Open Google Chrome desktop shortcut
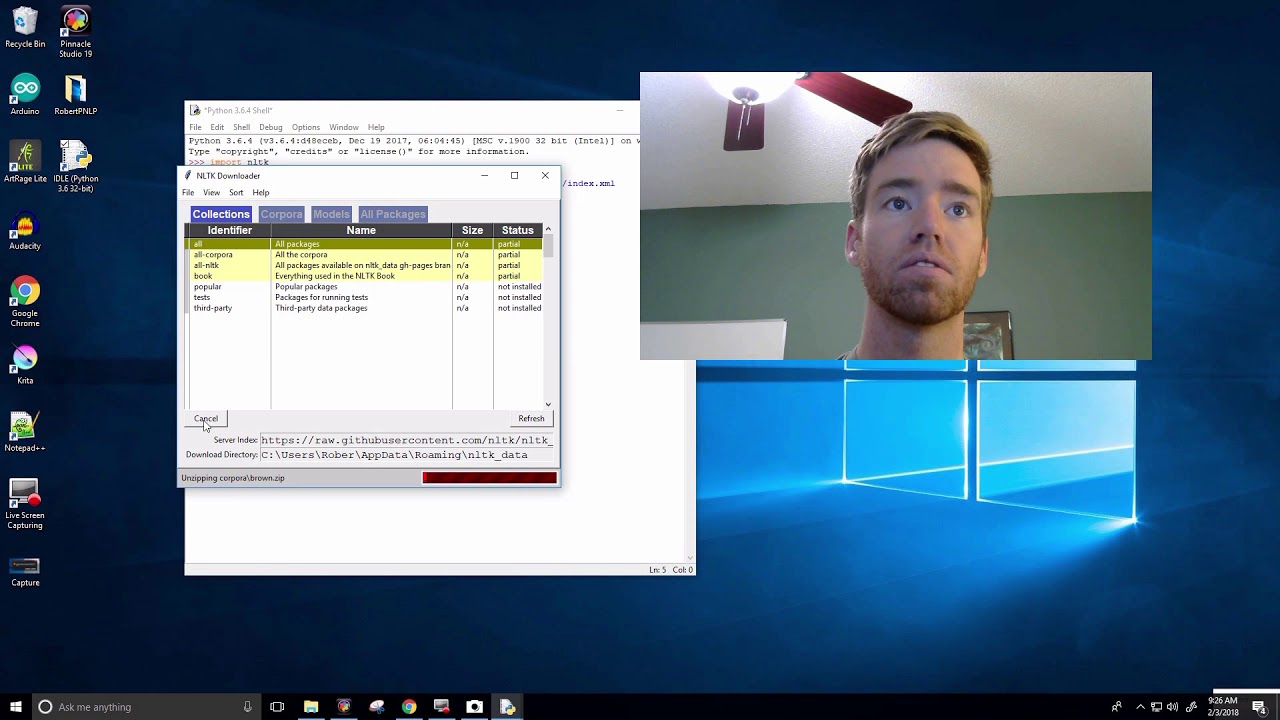Viewport: 1280px width, 720px height. tap(25, 302)
